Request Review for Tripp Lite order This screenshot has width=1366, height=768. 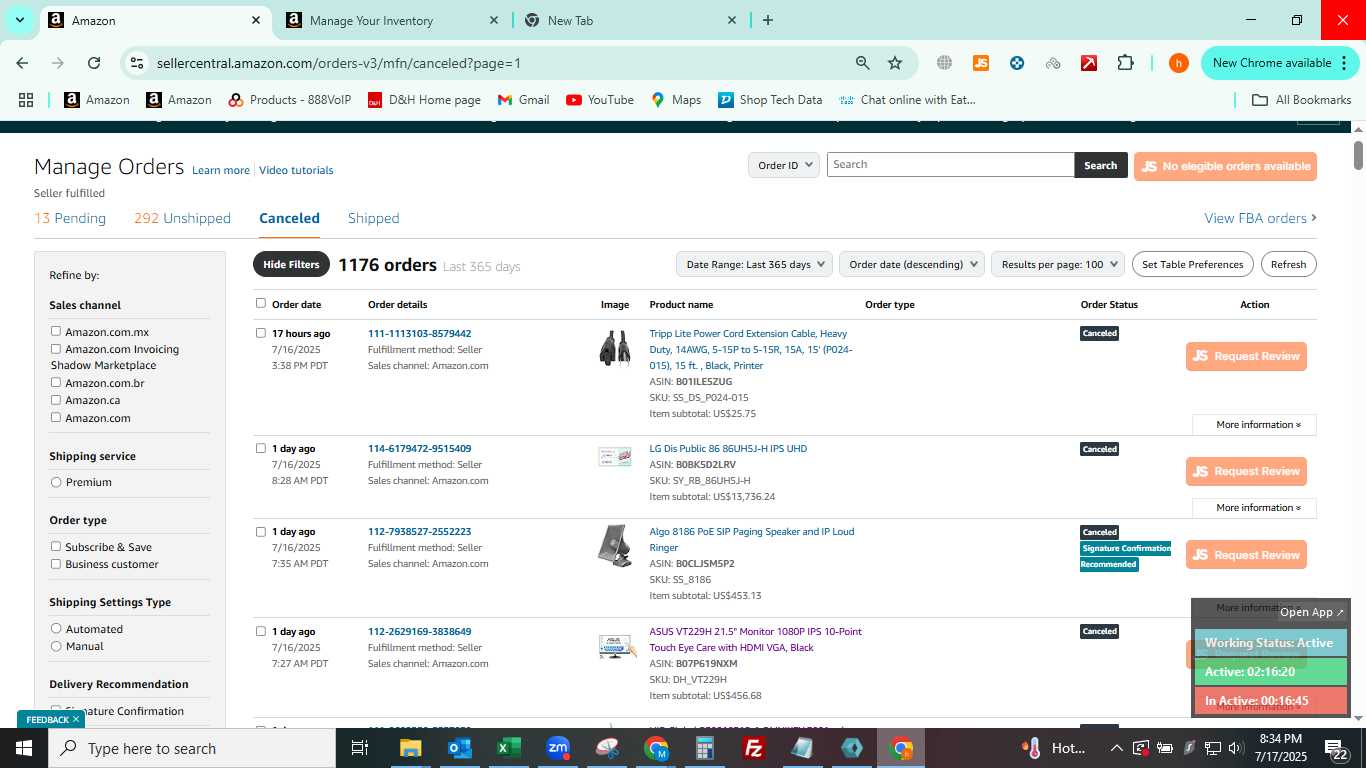tap(1246, 356)
